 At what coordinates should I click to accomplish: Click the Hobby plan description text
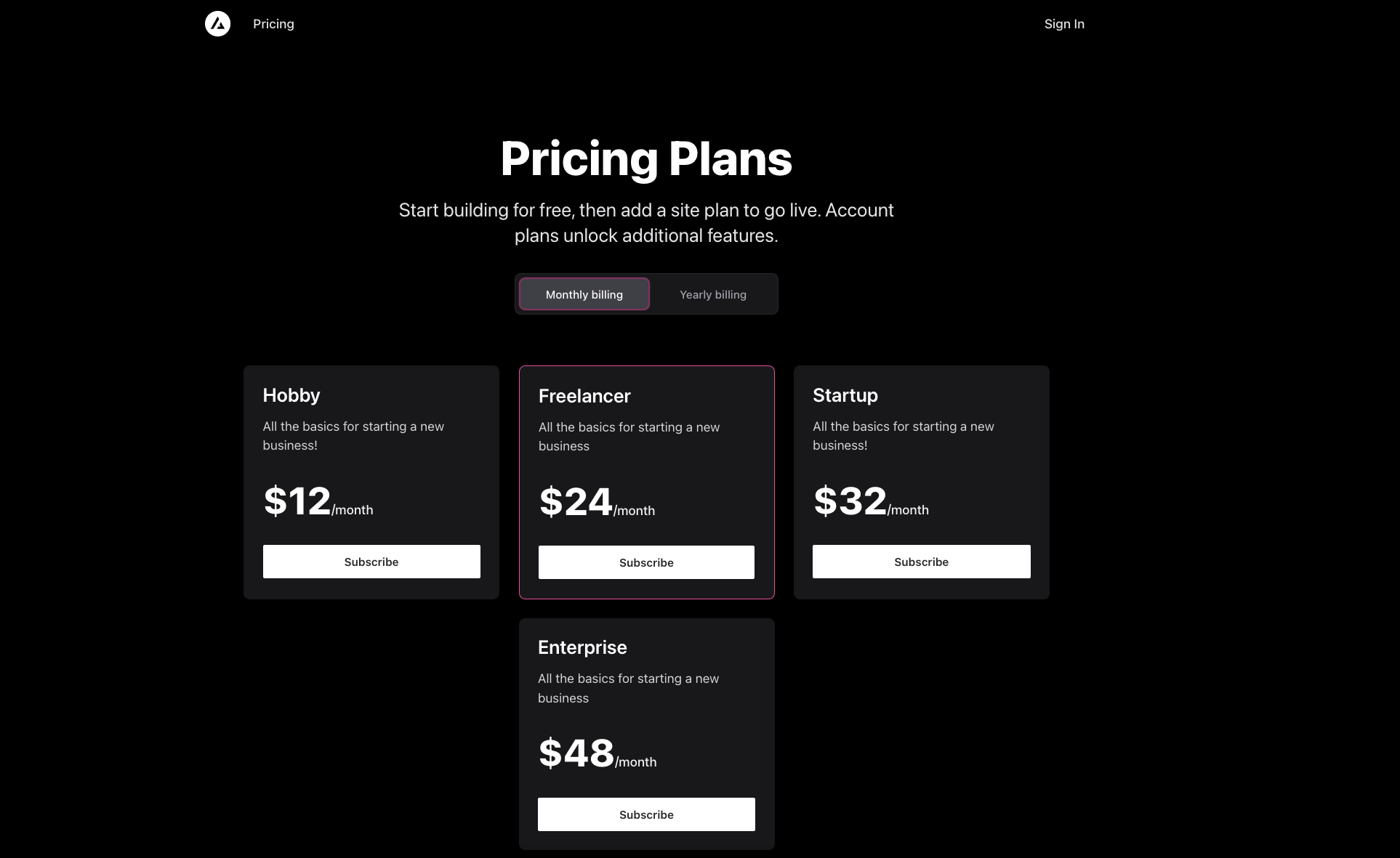pyautogui.click(x=353, y=436)
